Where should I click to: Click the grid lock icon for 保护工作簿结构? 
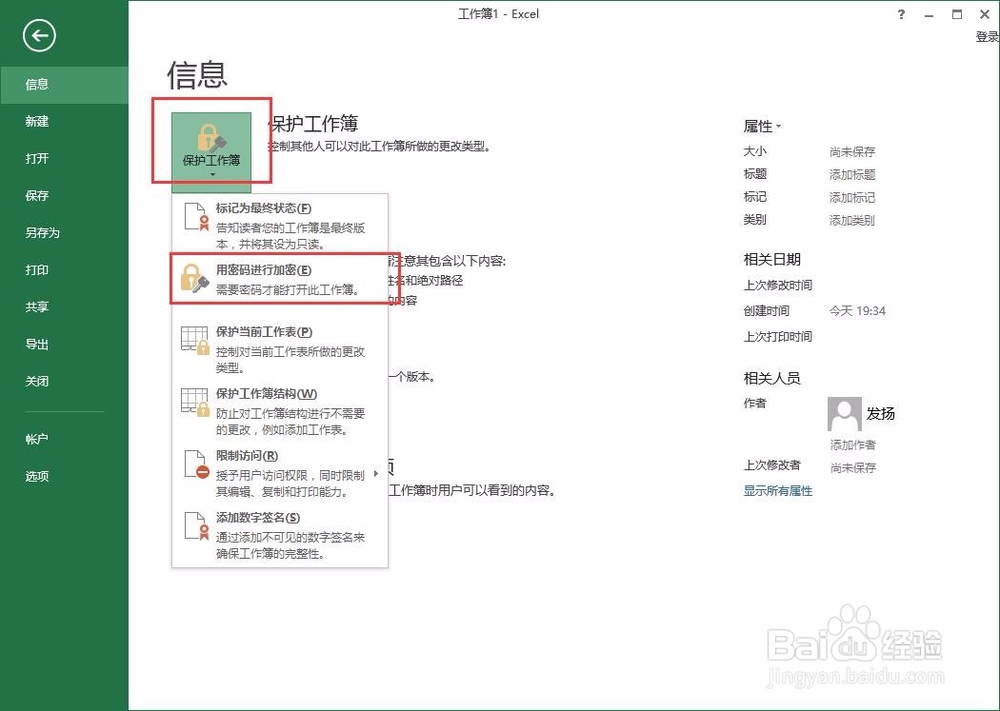pos(195,402)
